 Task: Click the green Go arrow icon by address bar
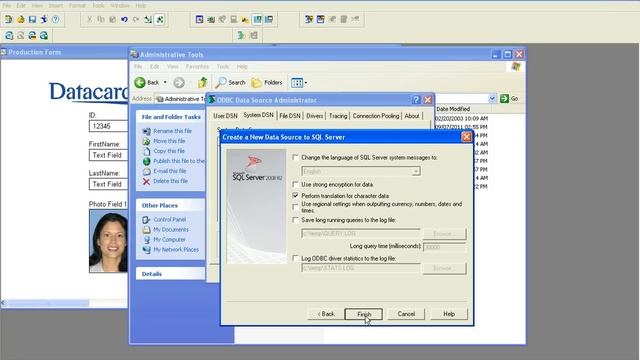504,98
